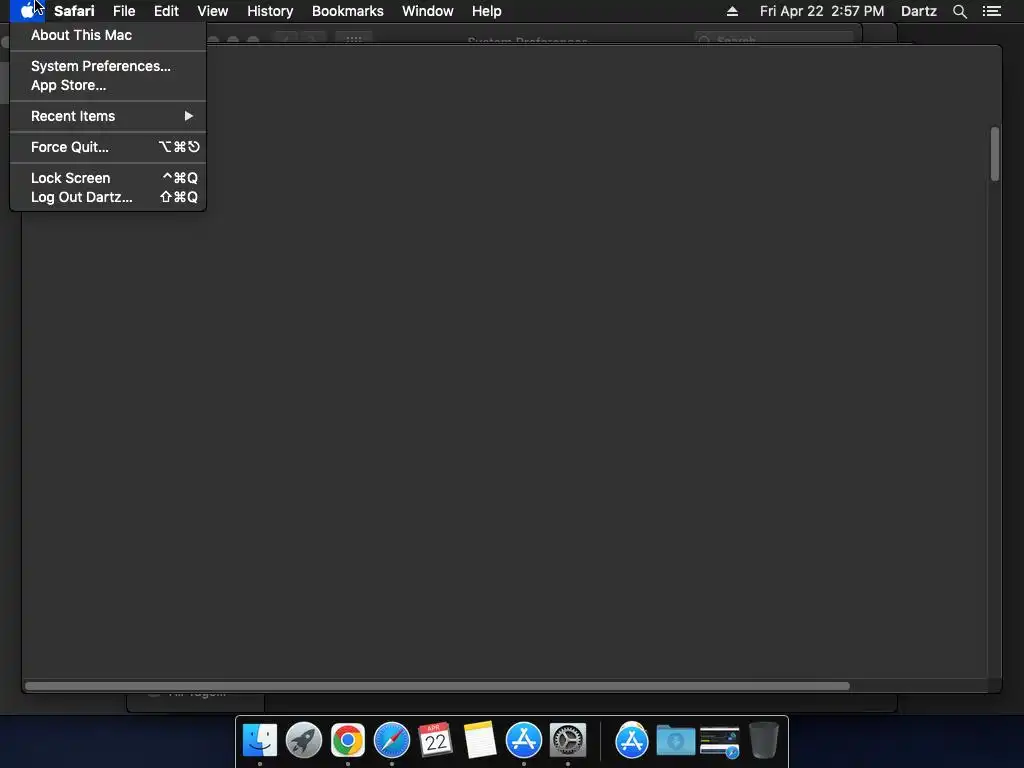Open System Preferences gear in Dock

pyautogui.click(x=568, y=740)
